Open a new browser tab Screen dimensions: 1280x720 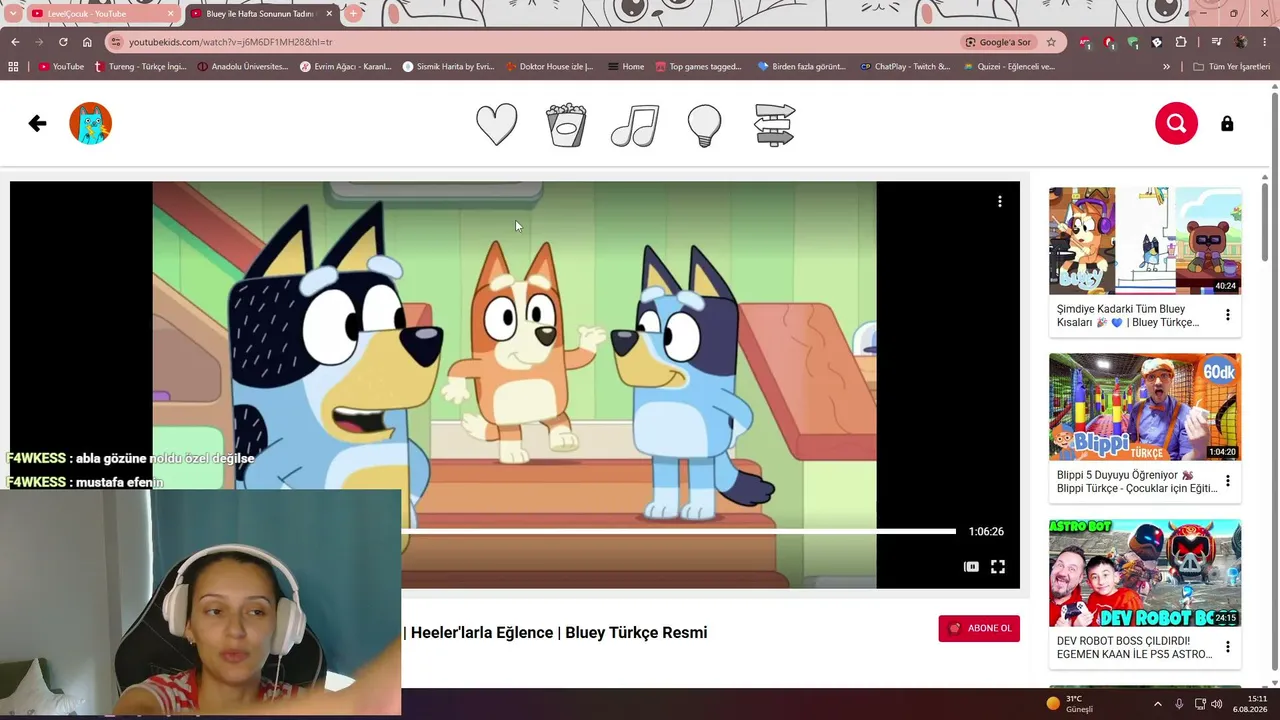pyautogui.click(x=353, y=14)
